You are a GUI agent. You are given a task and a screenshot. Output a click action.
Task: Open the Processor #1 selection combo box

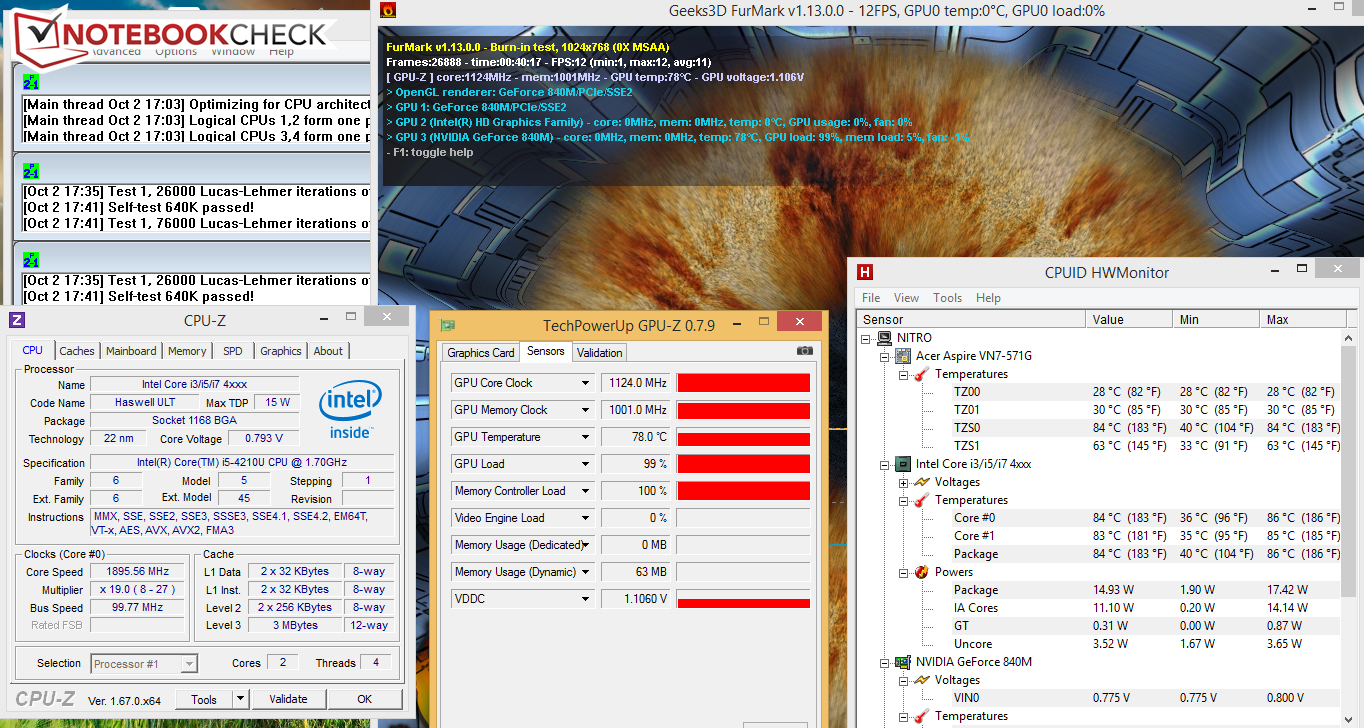point(144,663)
